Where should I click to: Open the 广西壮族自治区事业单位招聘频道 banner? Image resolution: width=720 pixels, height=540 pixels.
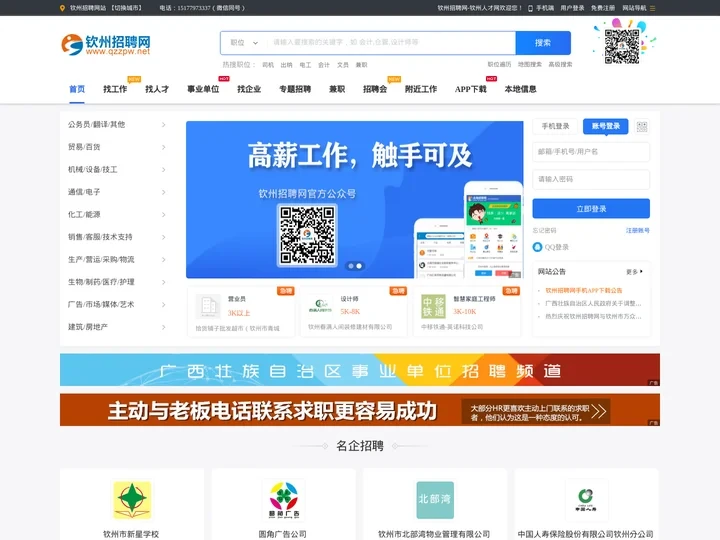[360, 370]
